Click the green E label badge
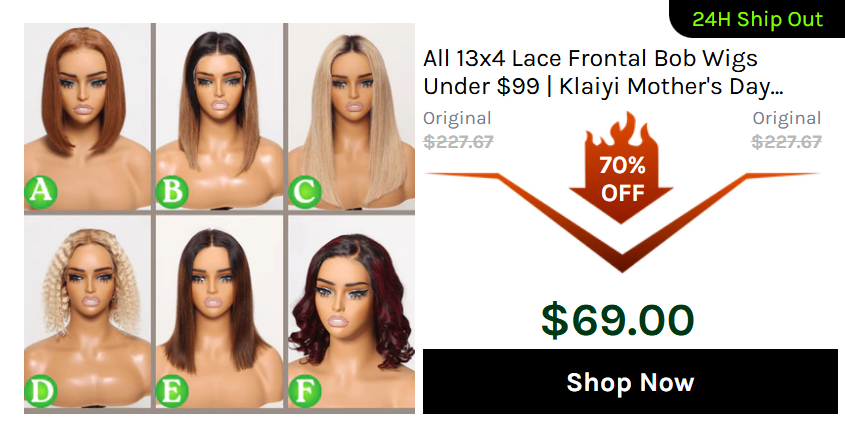 (172, 391)
